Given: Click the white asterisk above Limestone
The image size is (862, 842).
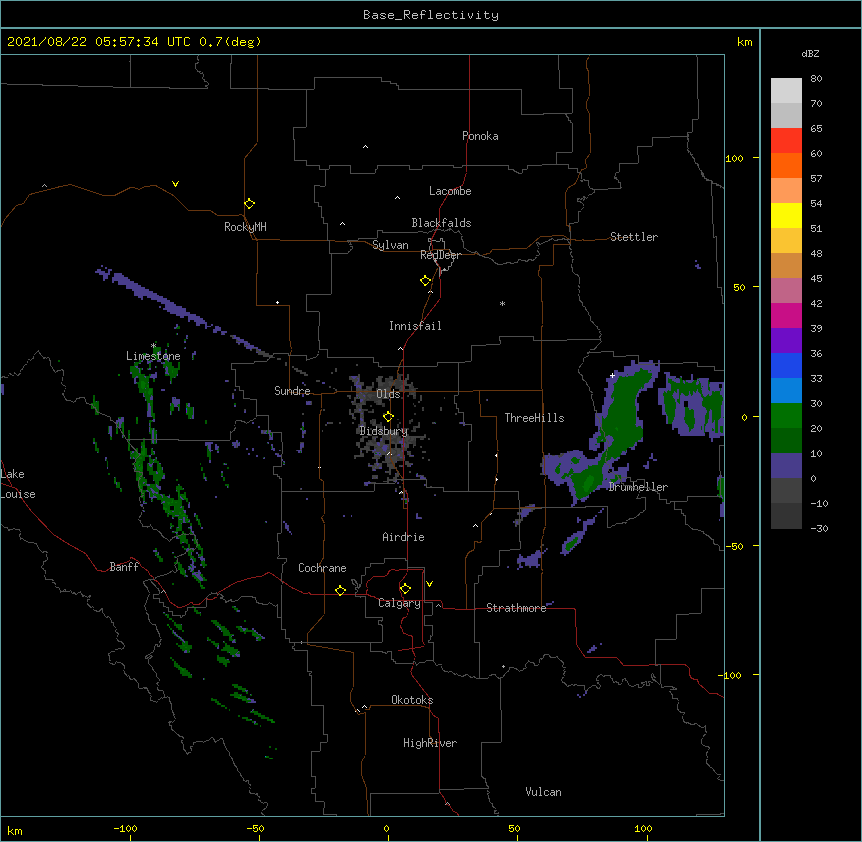Looking at the screenshot, I should [x=153, y=346].
